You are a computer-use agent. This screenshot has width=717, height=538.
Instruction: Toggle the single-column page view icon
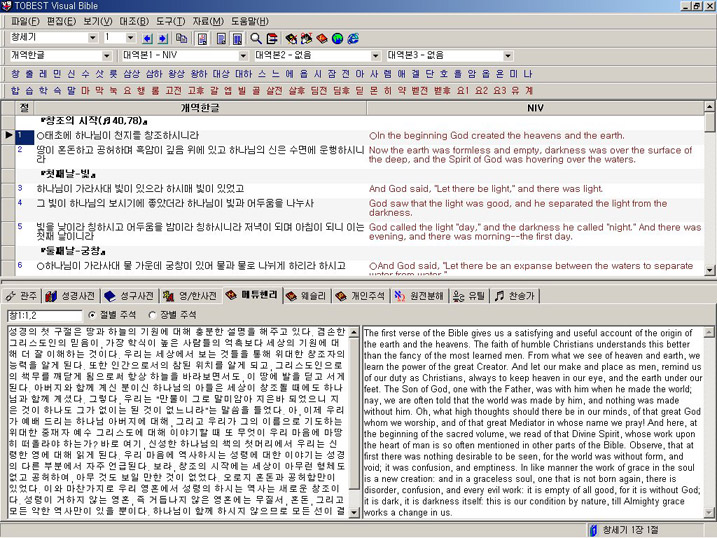click(x=221, y=39)
